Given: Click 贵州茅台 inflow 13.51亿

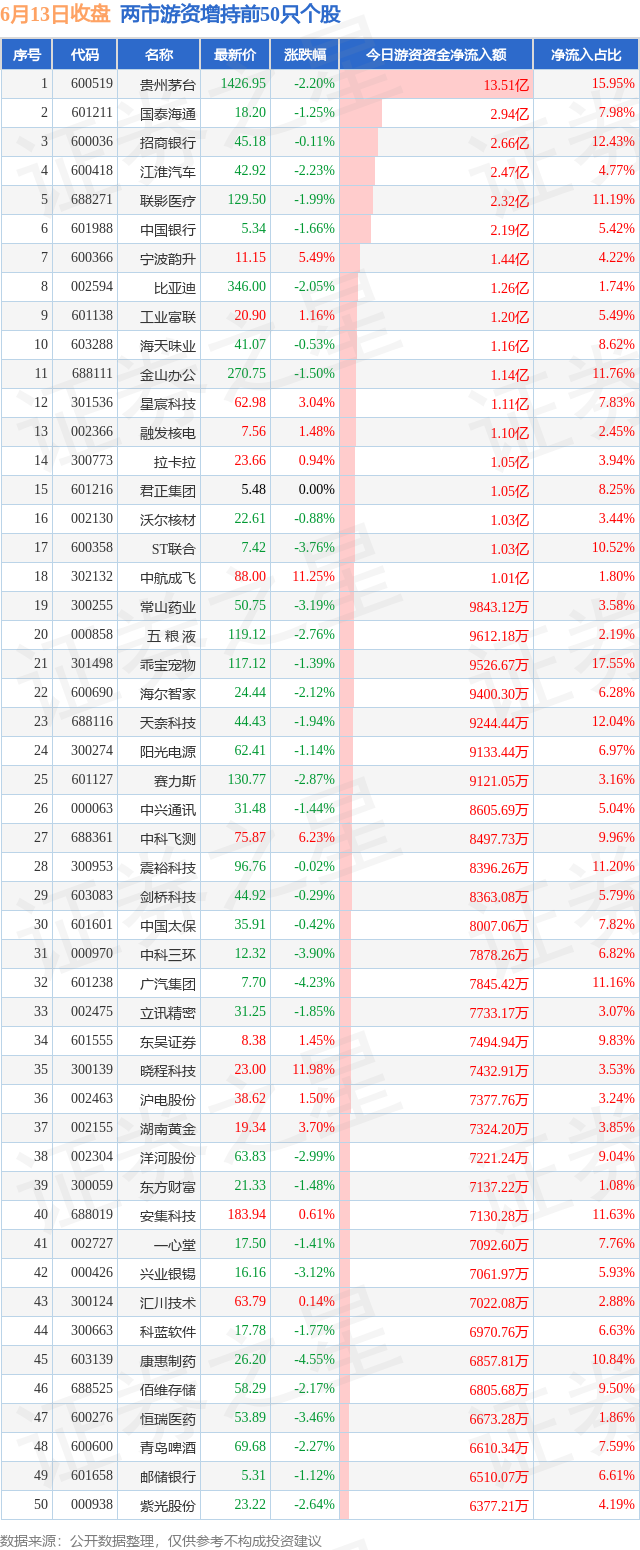Looking at the screenshot, I should click(x=506, y=85).
